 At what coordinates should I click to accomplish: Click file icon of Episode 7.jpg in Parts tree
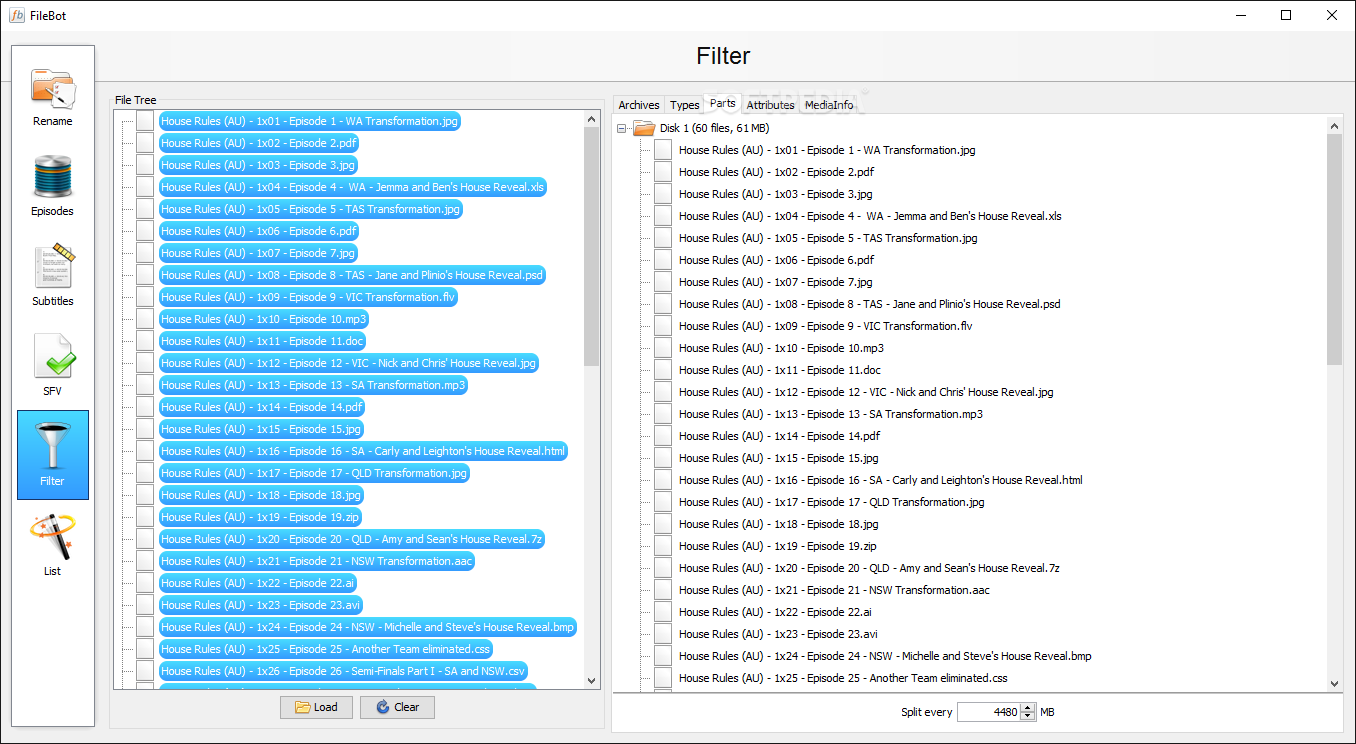(663, 282)
